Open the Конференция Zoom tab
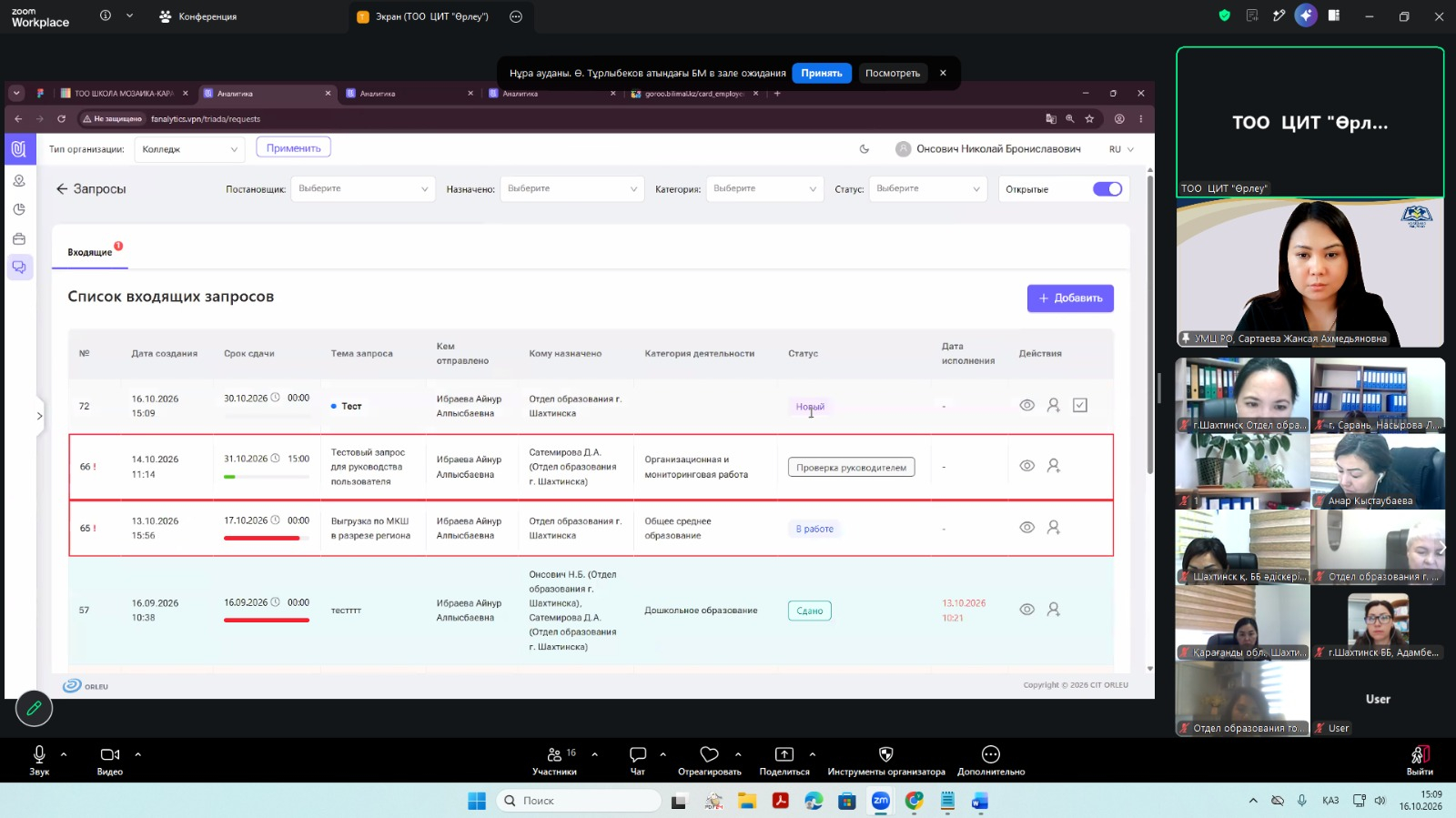 197,16
